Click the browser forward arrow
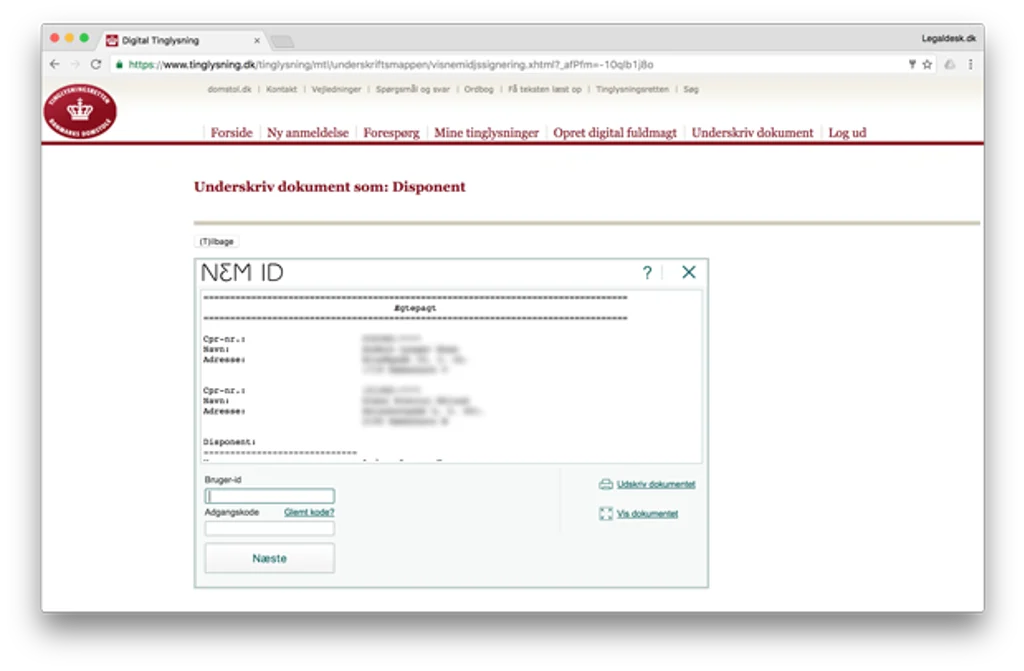The width and height of the screenshot is (1024, 671). click(75, 64)
